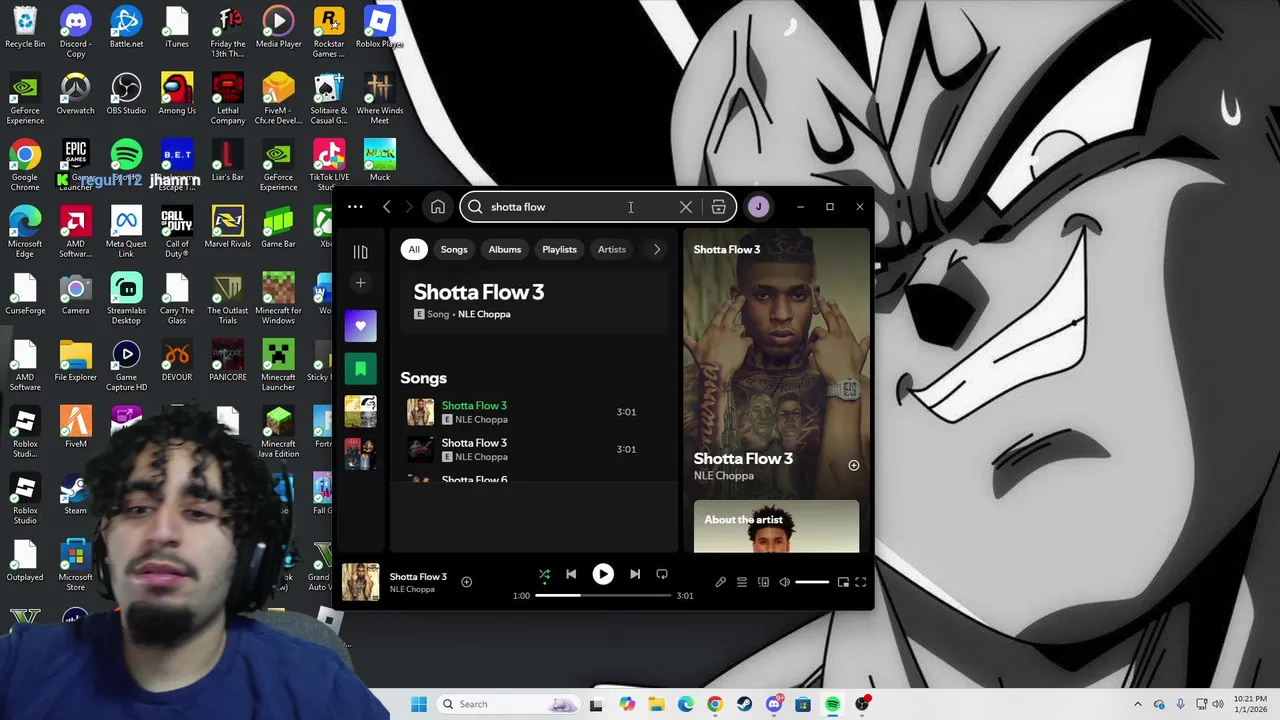Image resolution: width=1280 pixels, height=720 pixels.
Task: Skip to next track
Action: [x=635, y=574]
